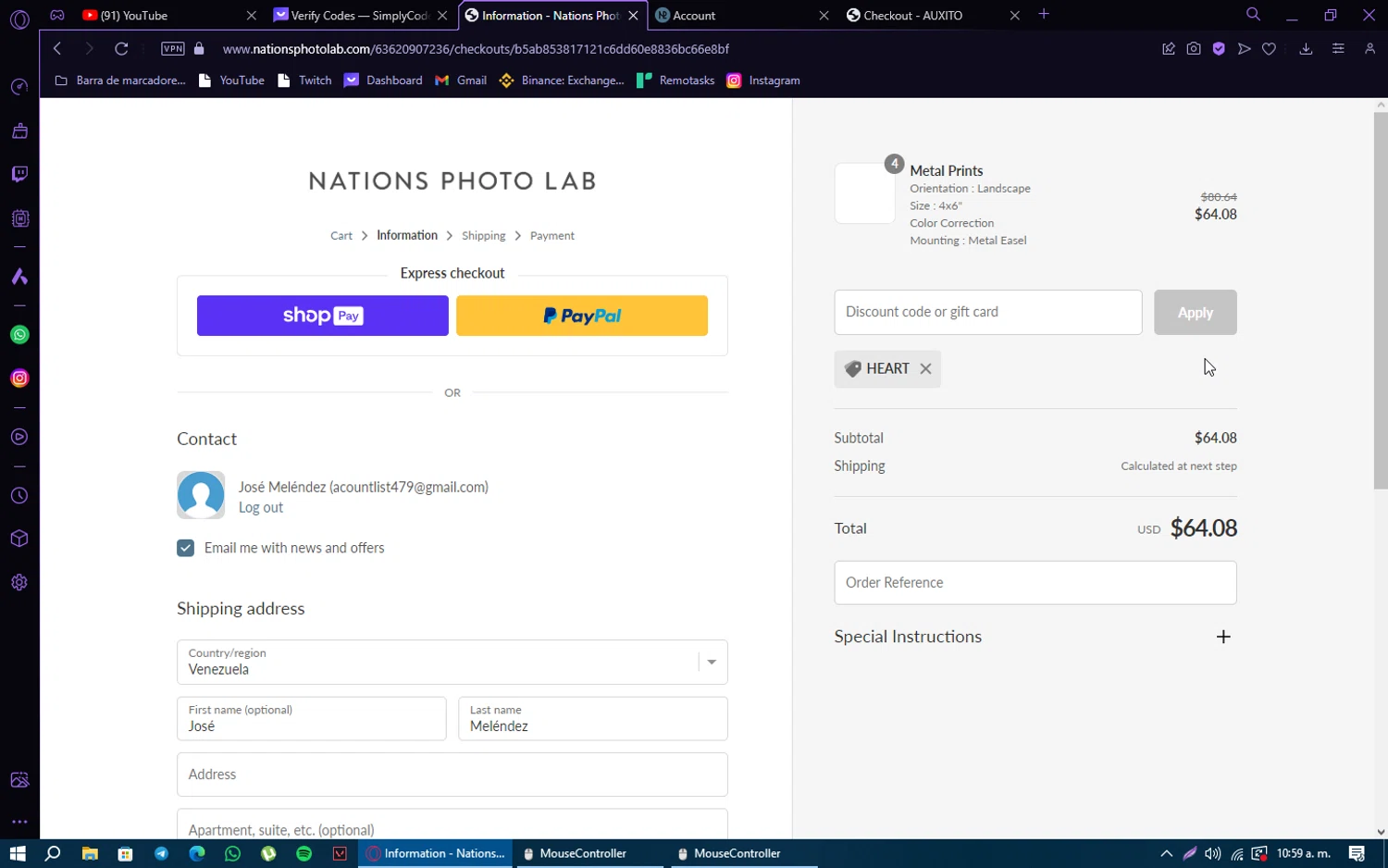Open sidebar three-dots more options
1388x868 pixels.
point(19,822)
